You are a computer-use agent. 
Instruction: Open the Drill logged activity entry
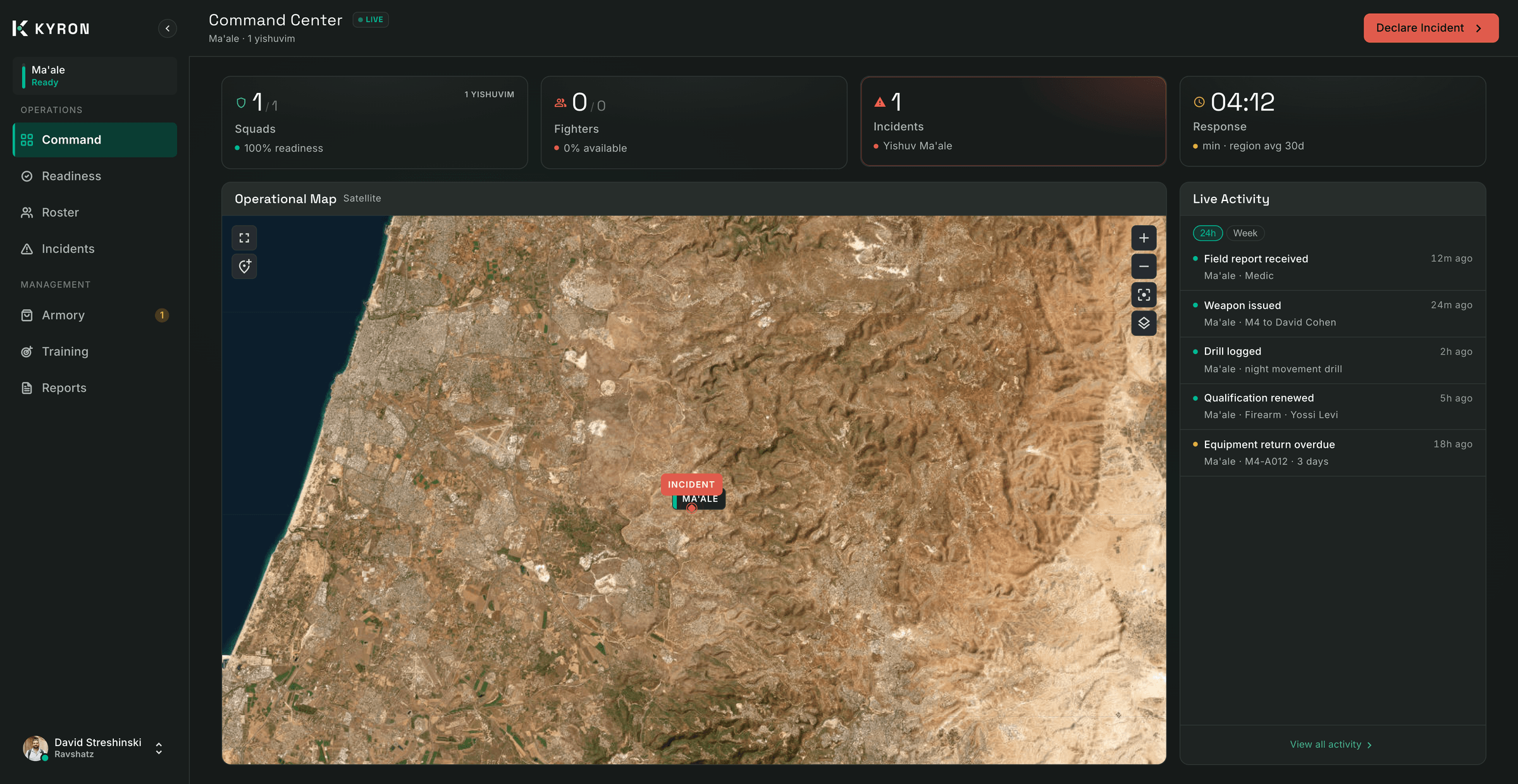(x=1333, y=360)
